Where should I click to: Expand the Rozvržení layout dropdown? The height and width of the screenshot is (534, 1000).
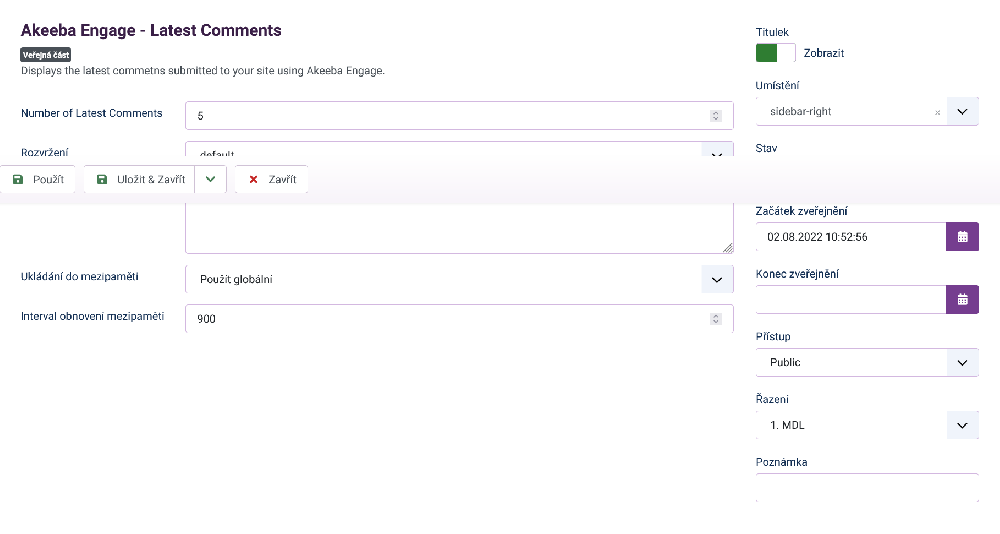[x=716, y=155]
